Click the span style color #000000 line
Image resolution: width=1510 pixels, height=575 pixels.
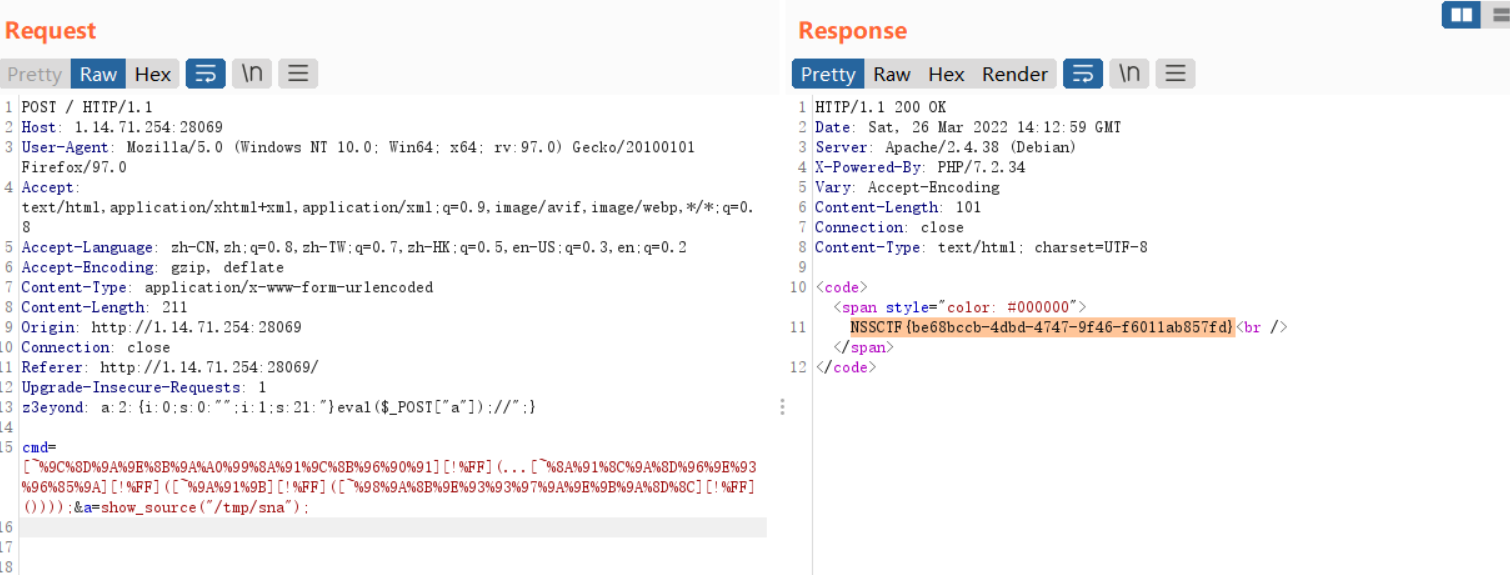(960, 307)
